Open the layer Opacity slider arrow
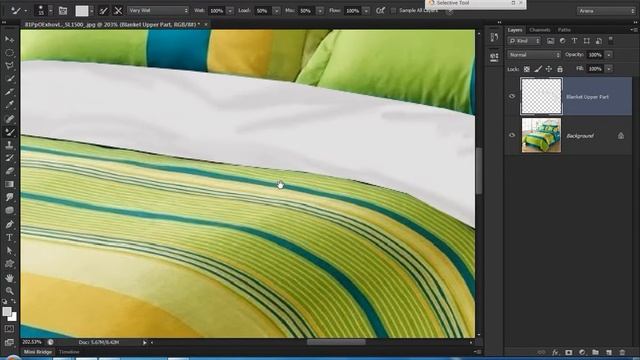Image resolution: width=640 pixels, height=360 pixels. [609, 55]
